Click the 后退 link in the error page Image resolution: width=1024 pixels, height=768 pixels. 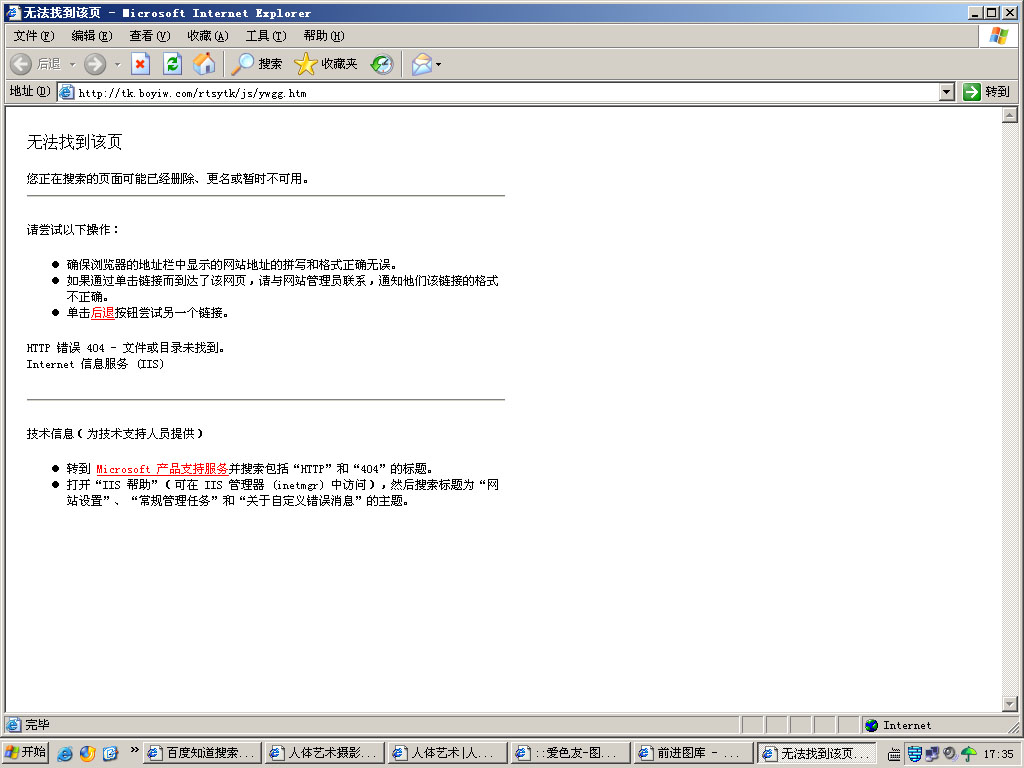click(103, 313)
